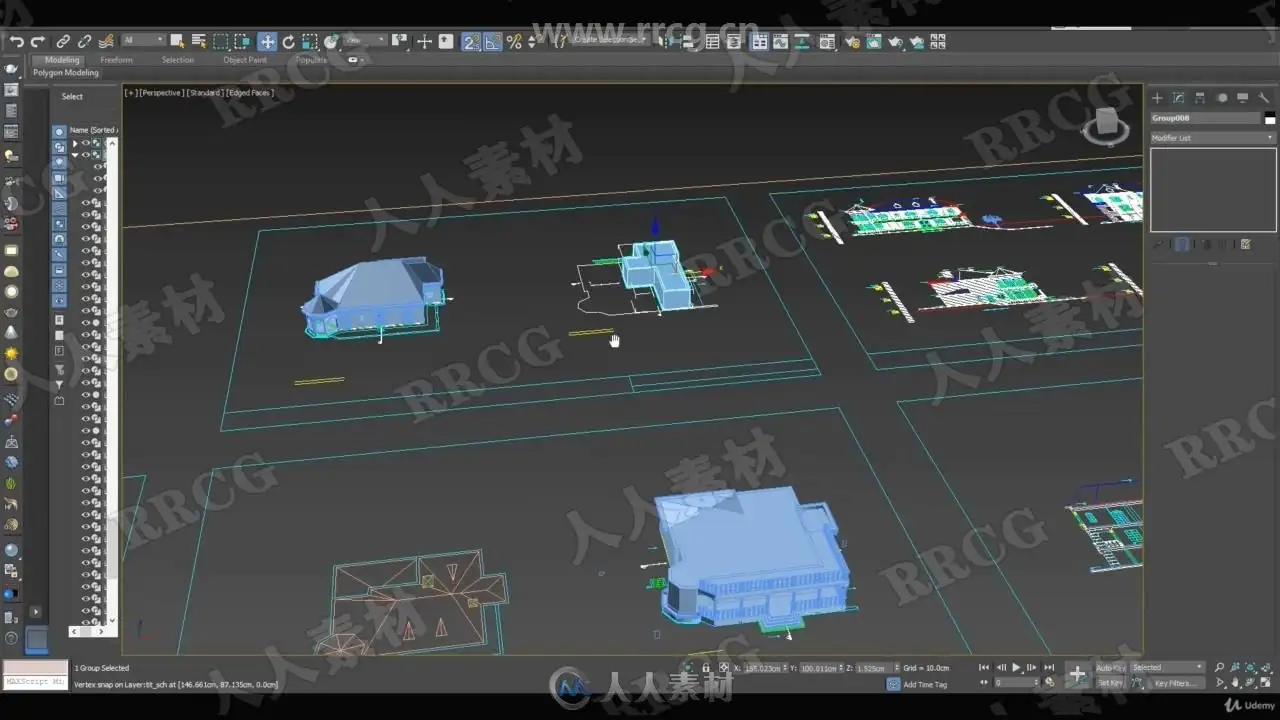
Task: Activate the Select and Scale tool
Action: point(310,42)
